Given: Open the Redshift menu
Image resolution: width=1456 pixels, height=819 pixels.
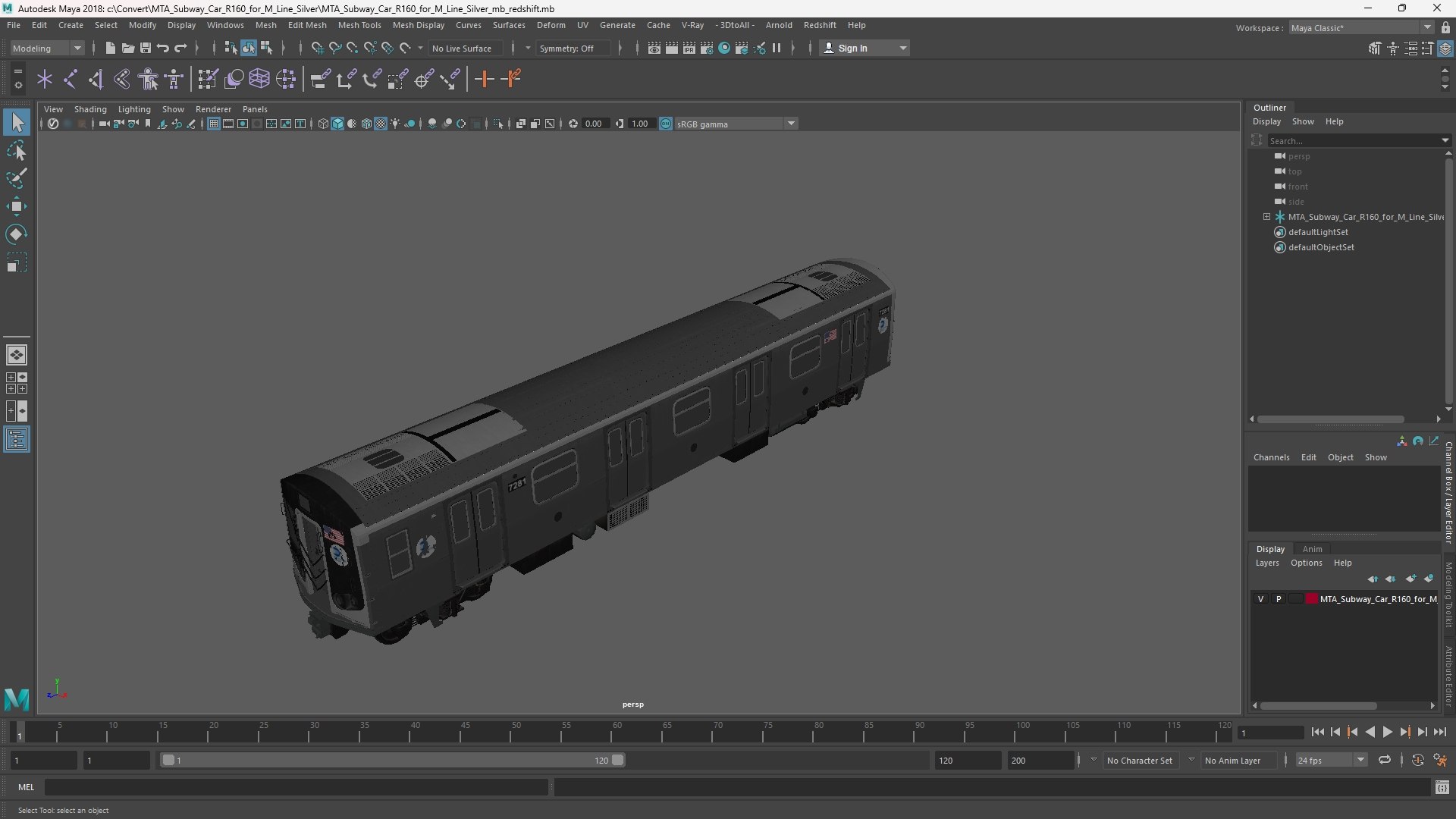Looking at the screenshot, I should pyautogui.click(x=820, y=25).
